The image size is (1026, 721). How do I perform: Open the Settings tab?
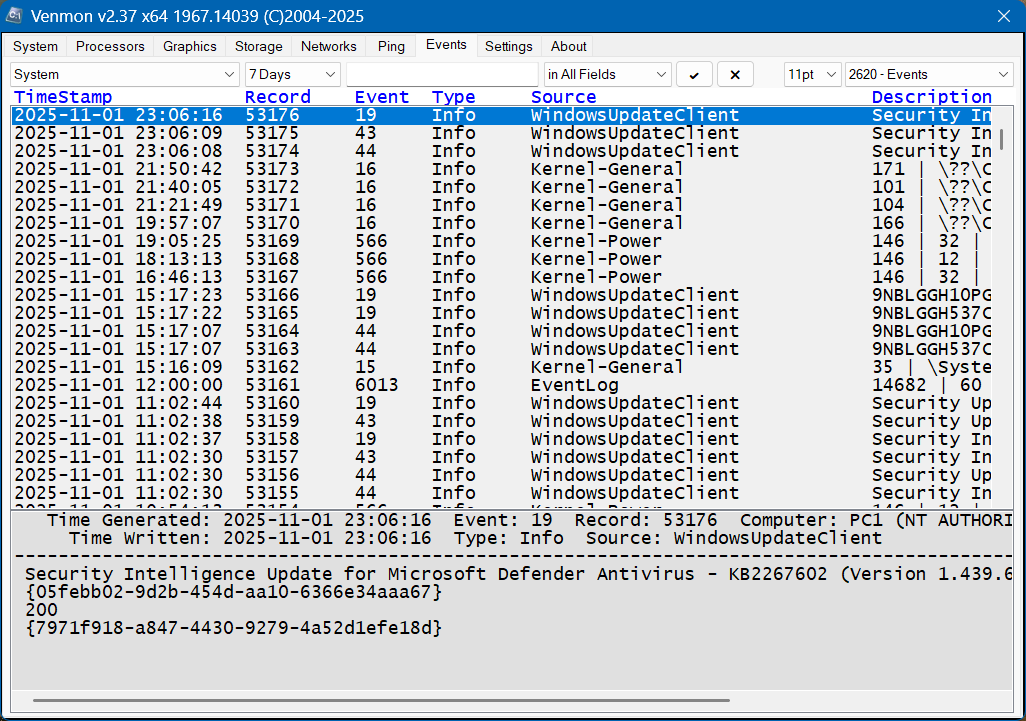point(508,46)
